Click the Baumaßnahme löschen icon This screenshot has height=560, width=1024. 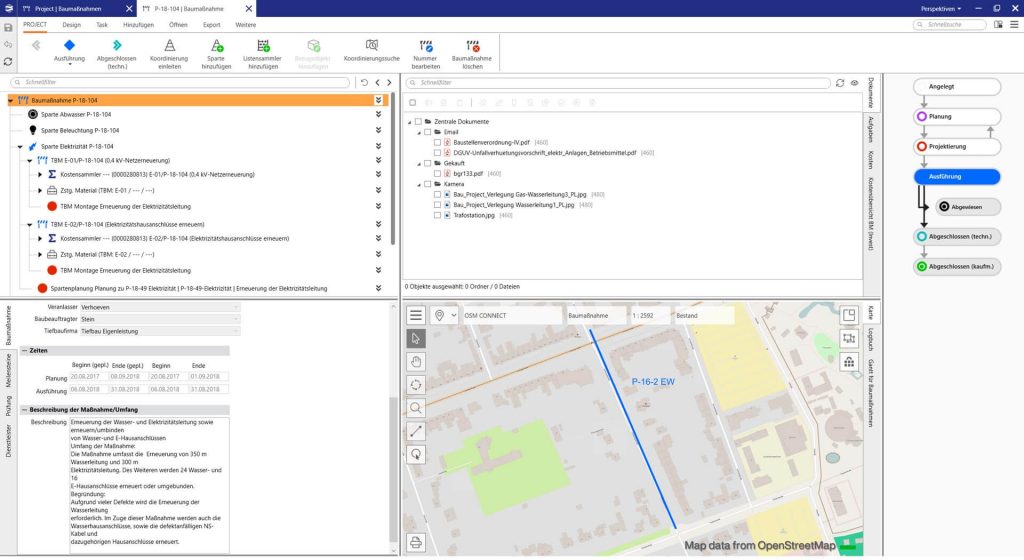pos(474,46)
